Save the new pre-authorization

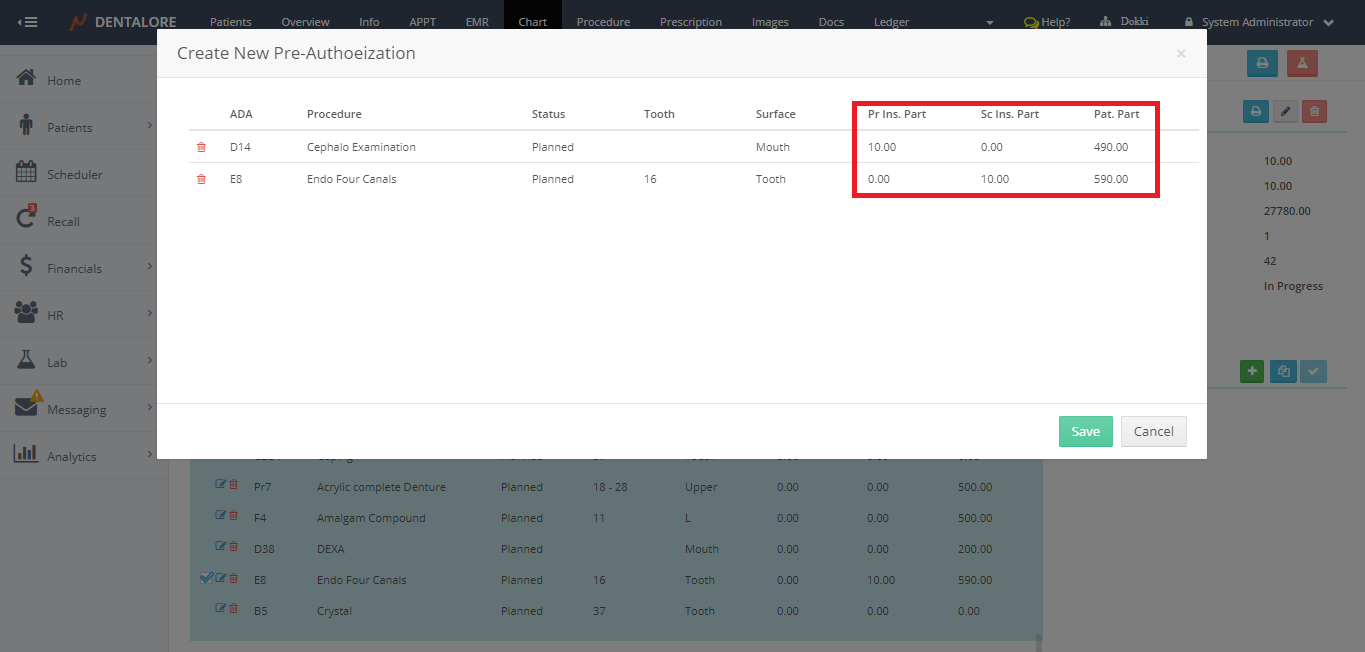coord(1085,431)
